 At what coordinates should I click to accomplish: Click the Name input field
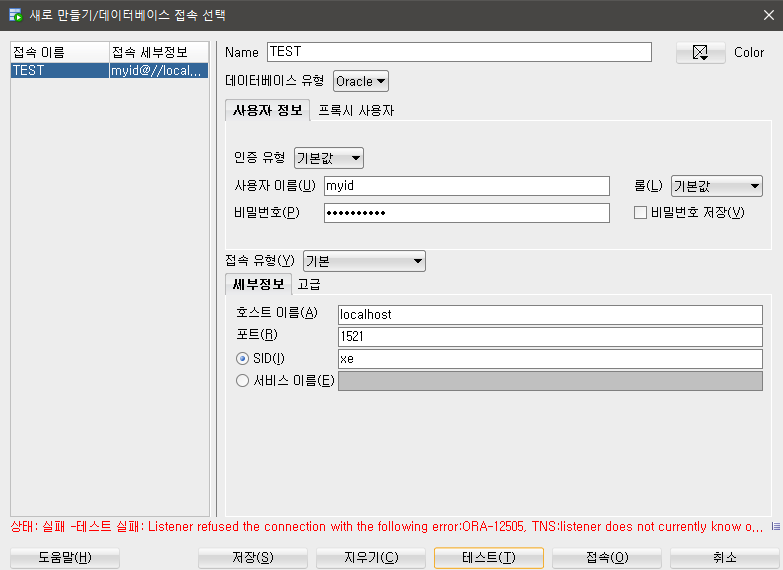click(x=459, y=52)
